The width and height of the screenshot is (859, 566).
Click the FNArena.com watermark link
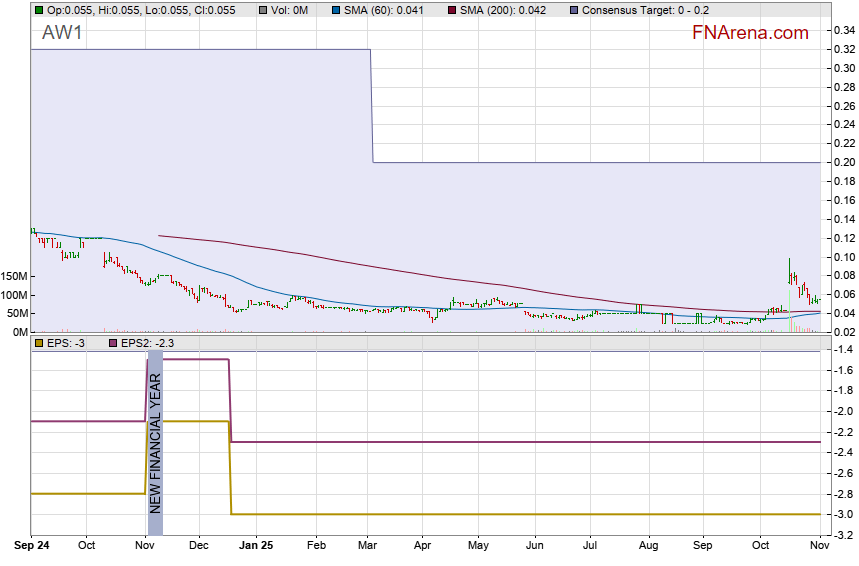tap(750, 33)
